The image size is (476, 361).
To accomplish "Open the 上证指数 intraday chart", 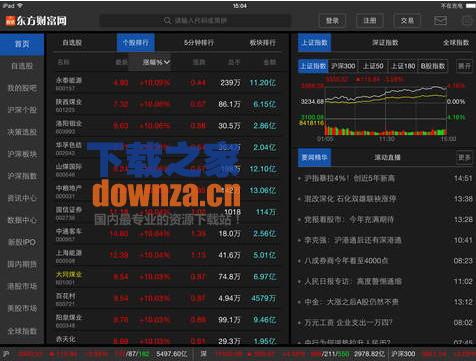I will tap(386, 110).
